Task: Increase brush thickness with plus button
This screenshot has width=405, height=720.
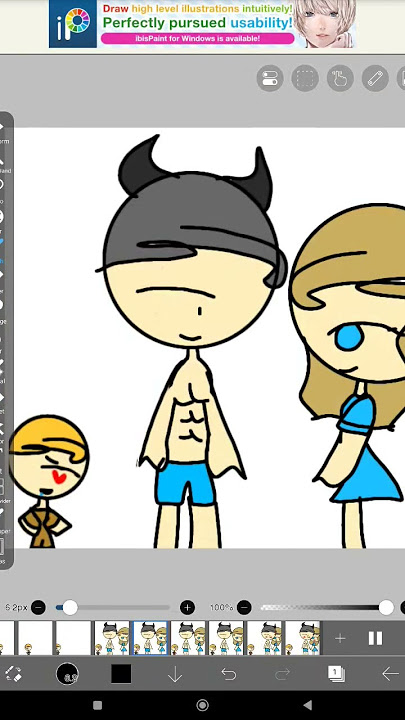Action: [187, 608]
